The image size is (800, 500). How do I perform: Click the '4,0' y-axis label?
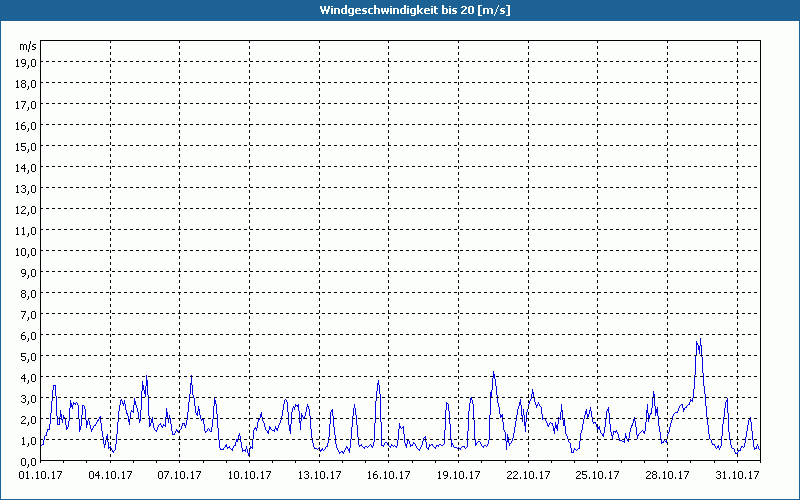(29, 378)
